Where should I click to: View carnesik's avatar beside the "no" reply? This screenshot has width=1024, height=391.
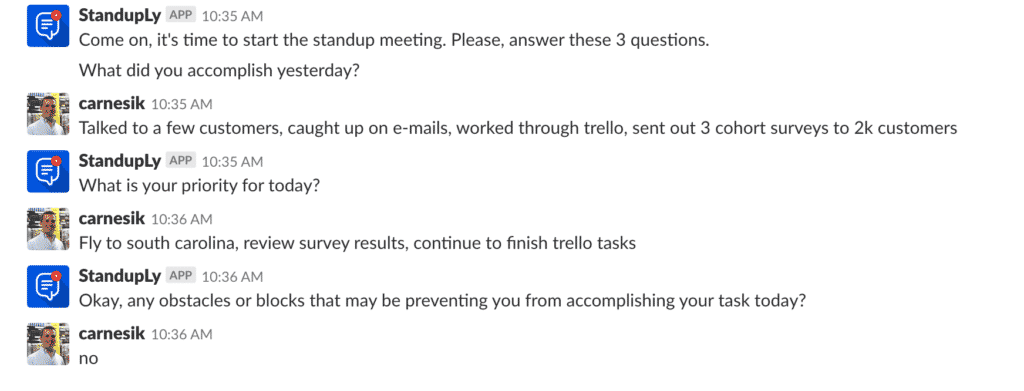pos(48,343)
